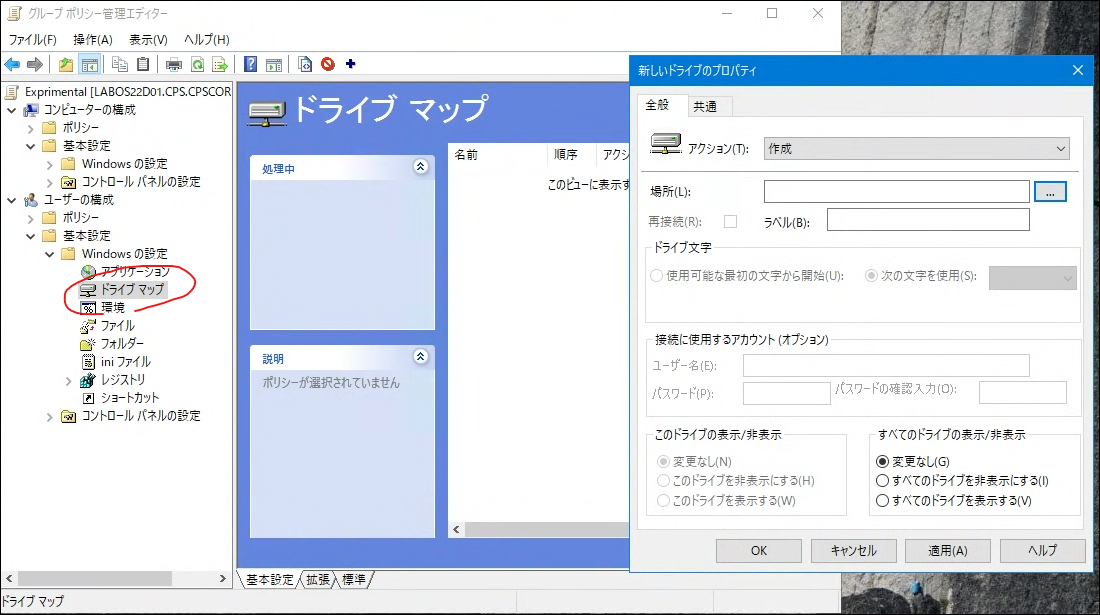Select 次の文字を使用 radio button
The image size is (1100, 615).
[x=871, y=276]
